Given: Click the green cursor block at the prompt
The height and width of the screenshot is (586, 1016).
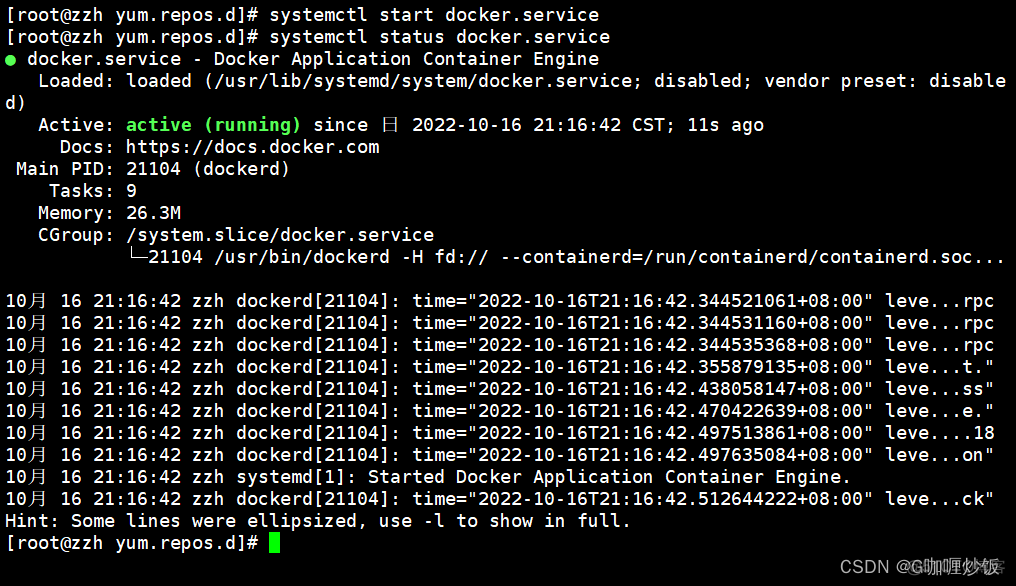Looking at the screenshot, I should point(275,543).
